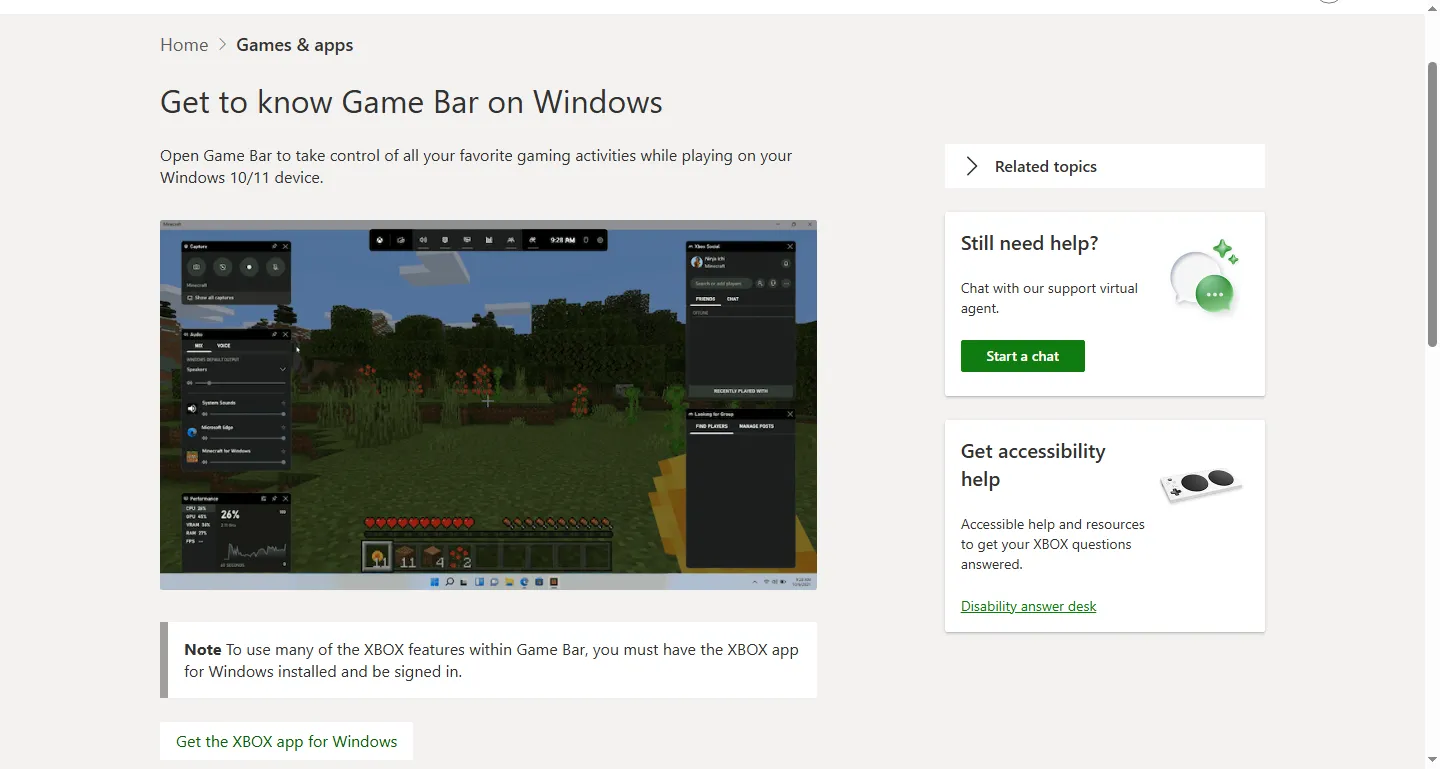1440x769 pixels.
Task: Click the Note about XBOX app sign-in
Action: [491, 660]
